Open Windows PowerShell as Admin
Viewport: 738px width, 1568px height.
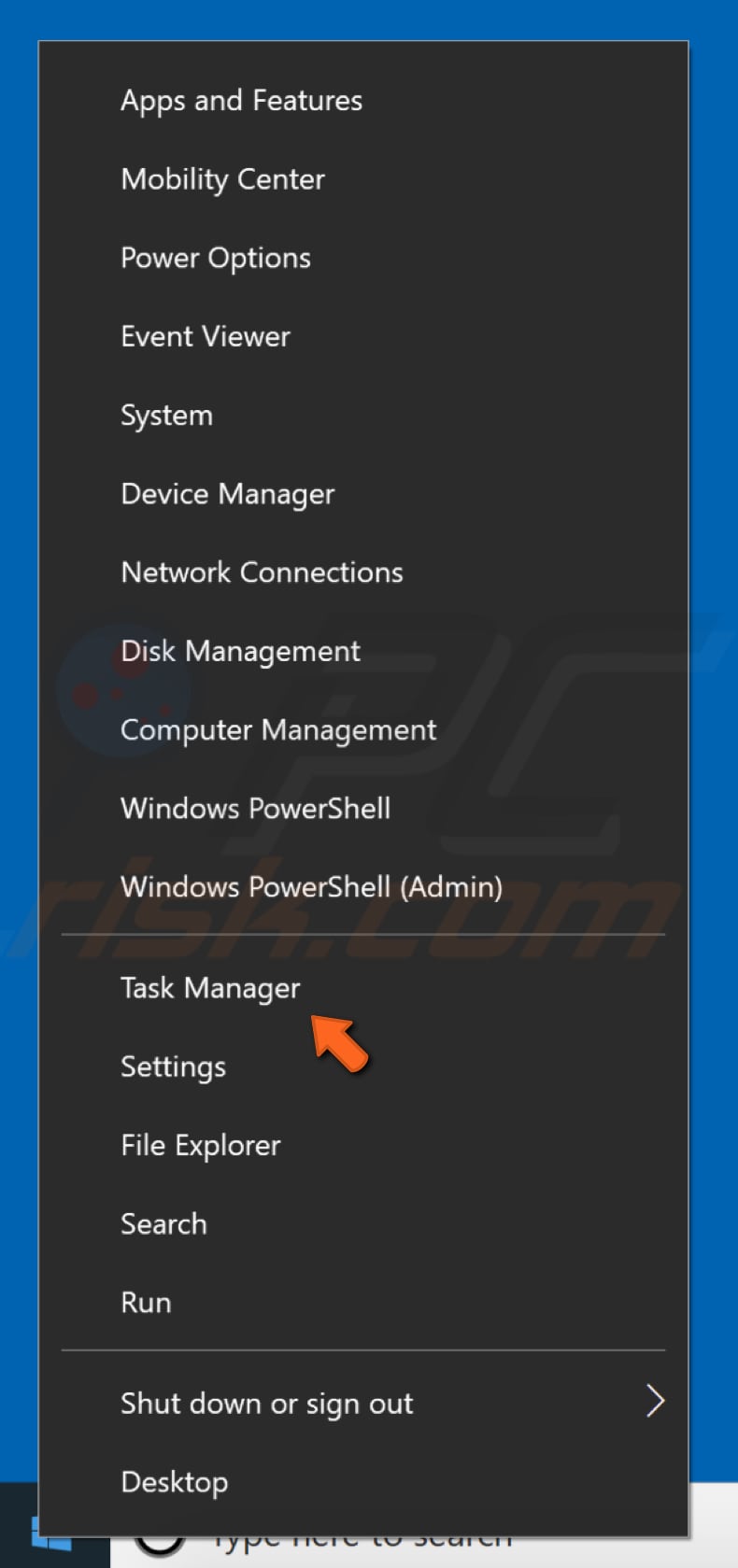311,887
